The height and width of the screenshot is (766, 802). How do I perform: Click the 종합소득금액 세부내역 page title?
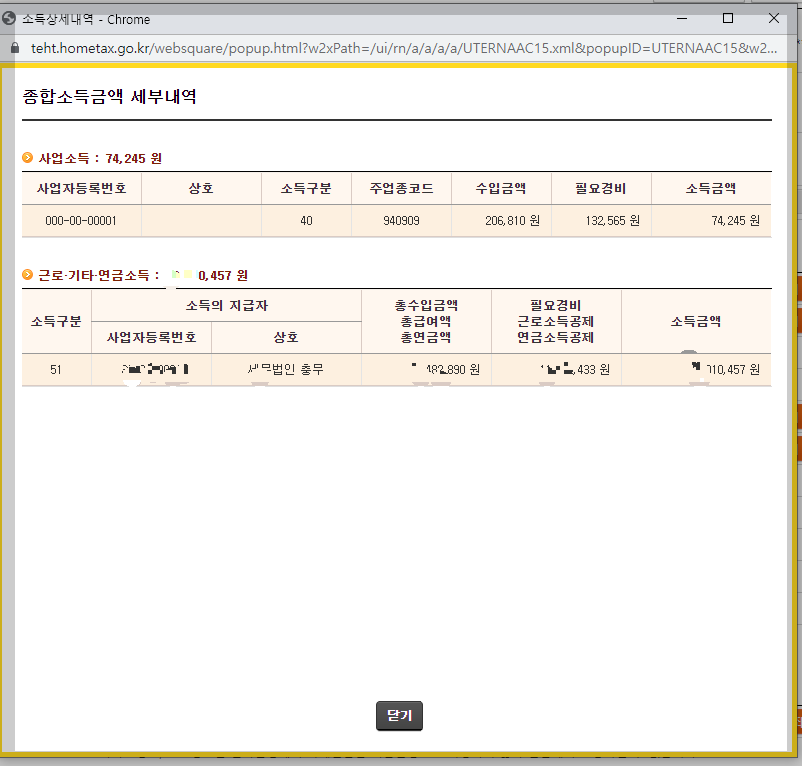pyautogui.click(x=104, y=97)
